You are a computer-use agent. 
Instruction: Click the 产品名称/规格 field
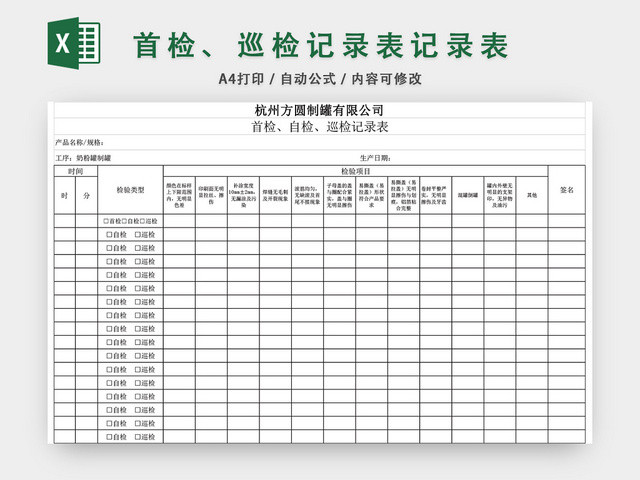tap(320, 142)
